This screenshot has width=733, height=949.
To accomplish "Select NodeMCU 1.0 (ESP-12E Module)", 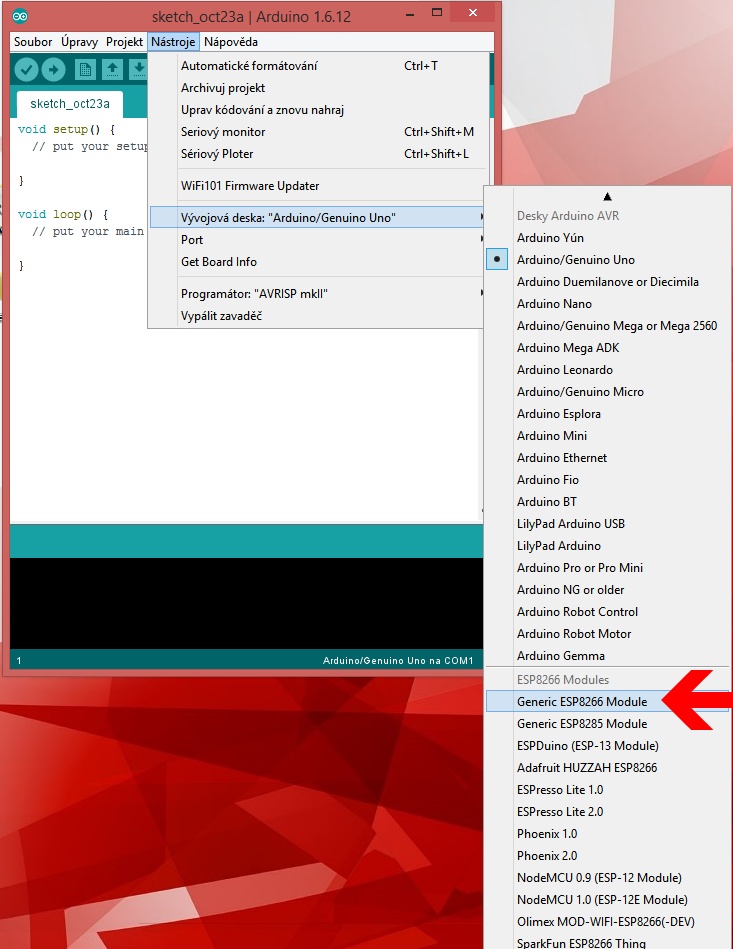I will [x=602, y=900].
